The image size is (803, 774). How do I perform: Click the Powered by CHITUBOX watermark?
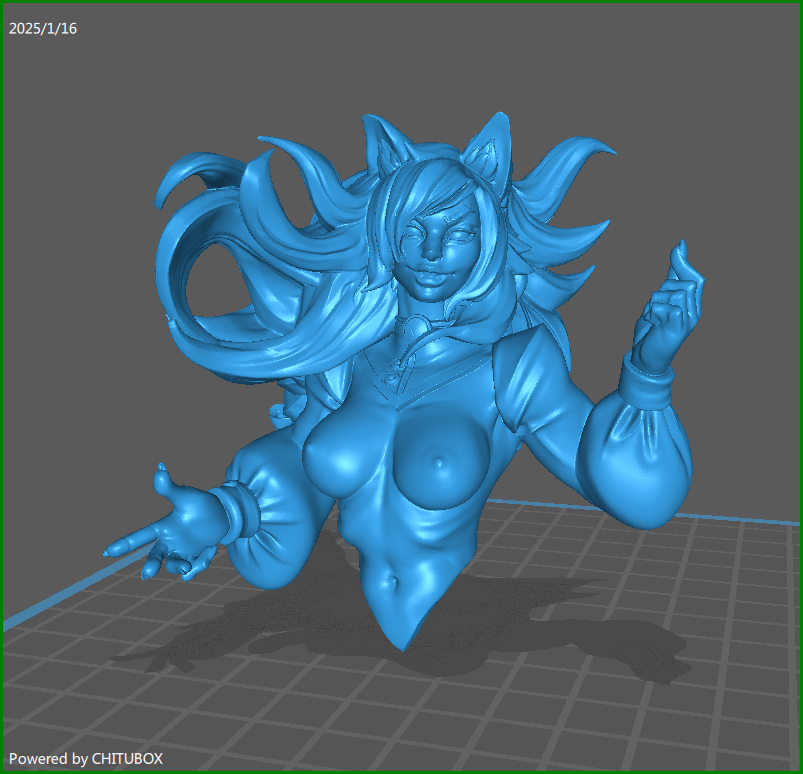pos(85,759)
